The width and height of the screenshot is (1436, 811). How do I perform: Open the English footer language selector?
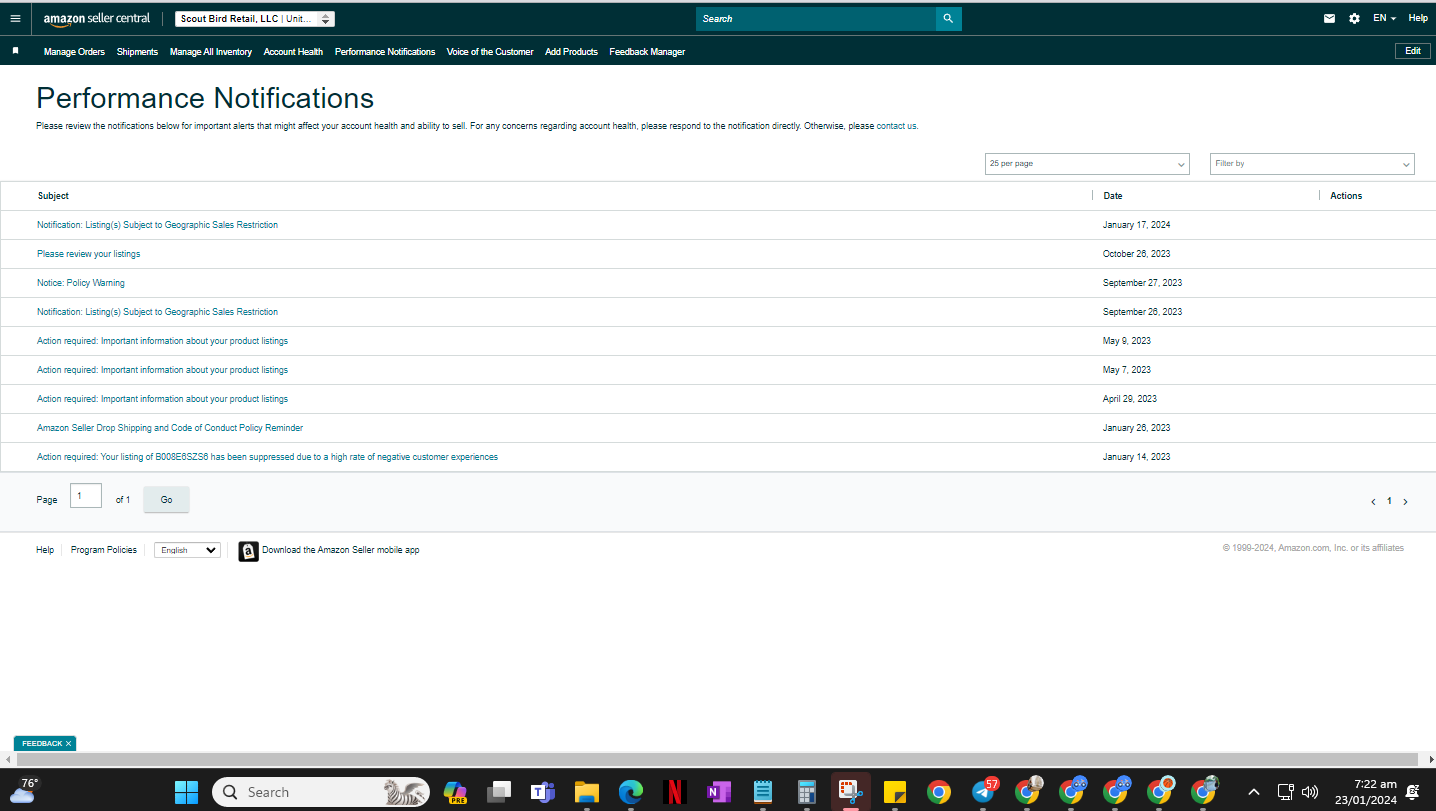(187, 550)
